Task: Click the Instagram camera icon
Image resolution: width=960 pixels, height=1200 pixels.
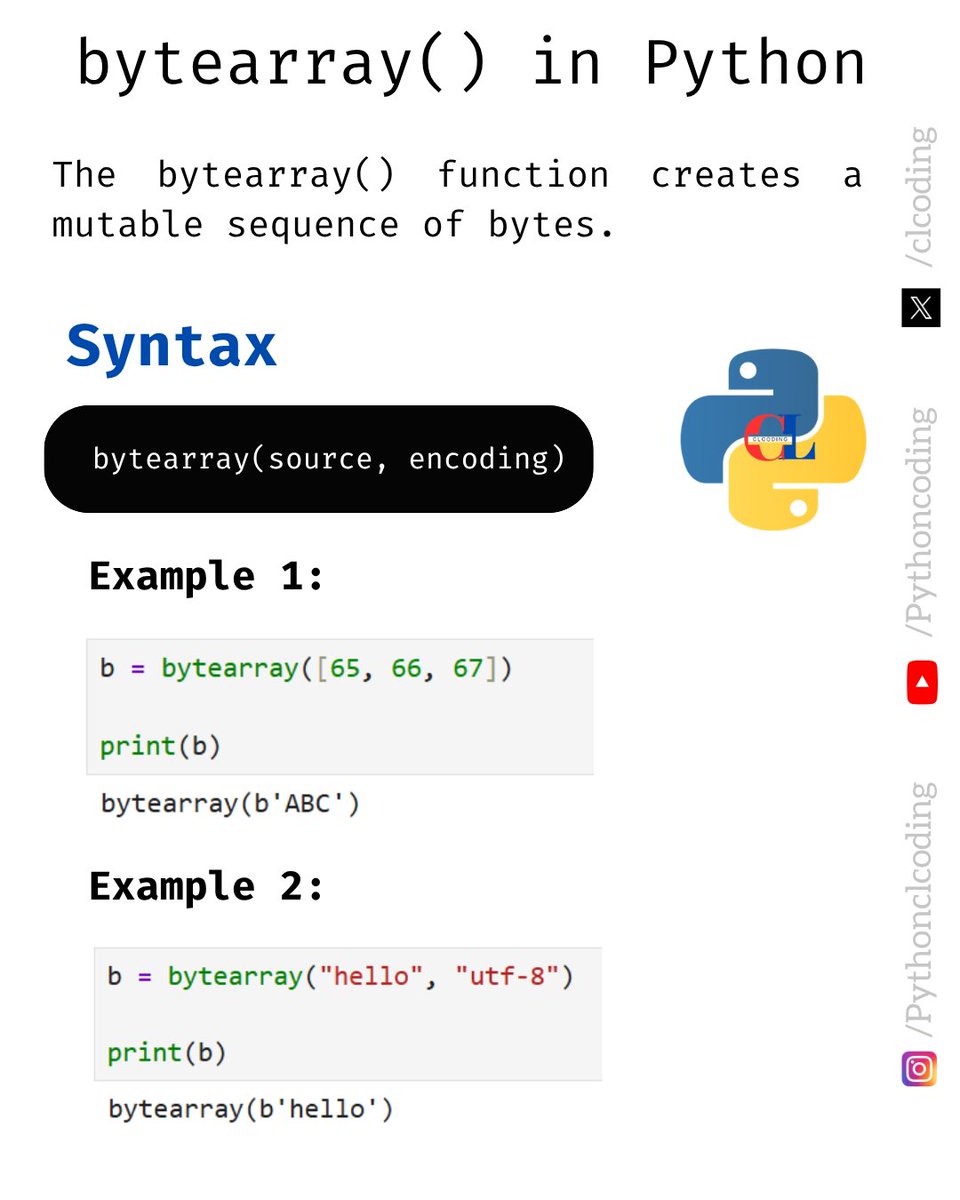Action: coord(920,1069)
